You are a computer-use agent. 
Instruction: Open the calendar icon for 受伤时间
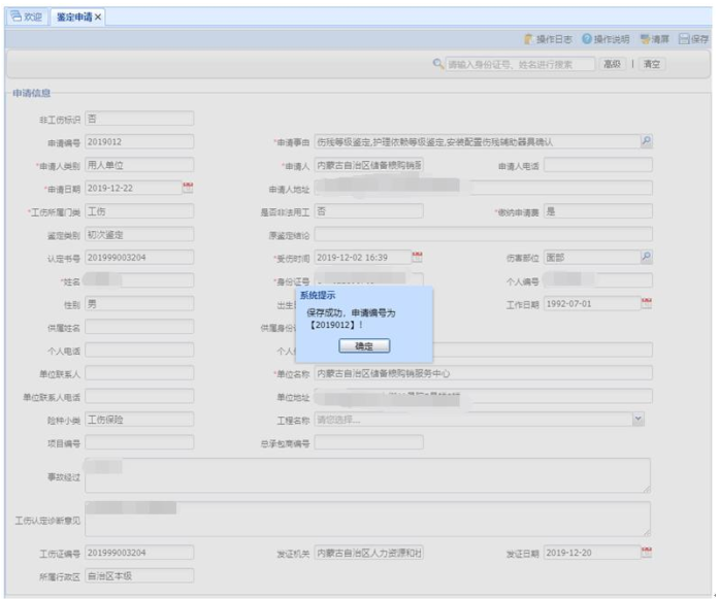pos(417,257)
